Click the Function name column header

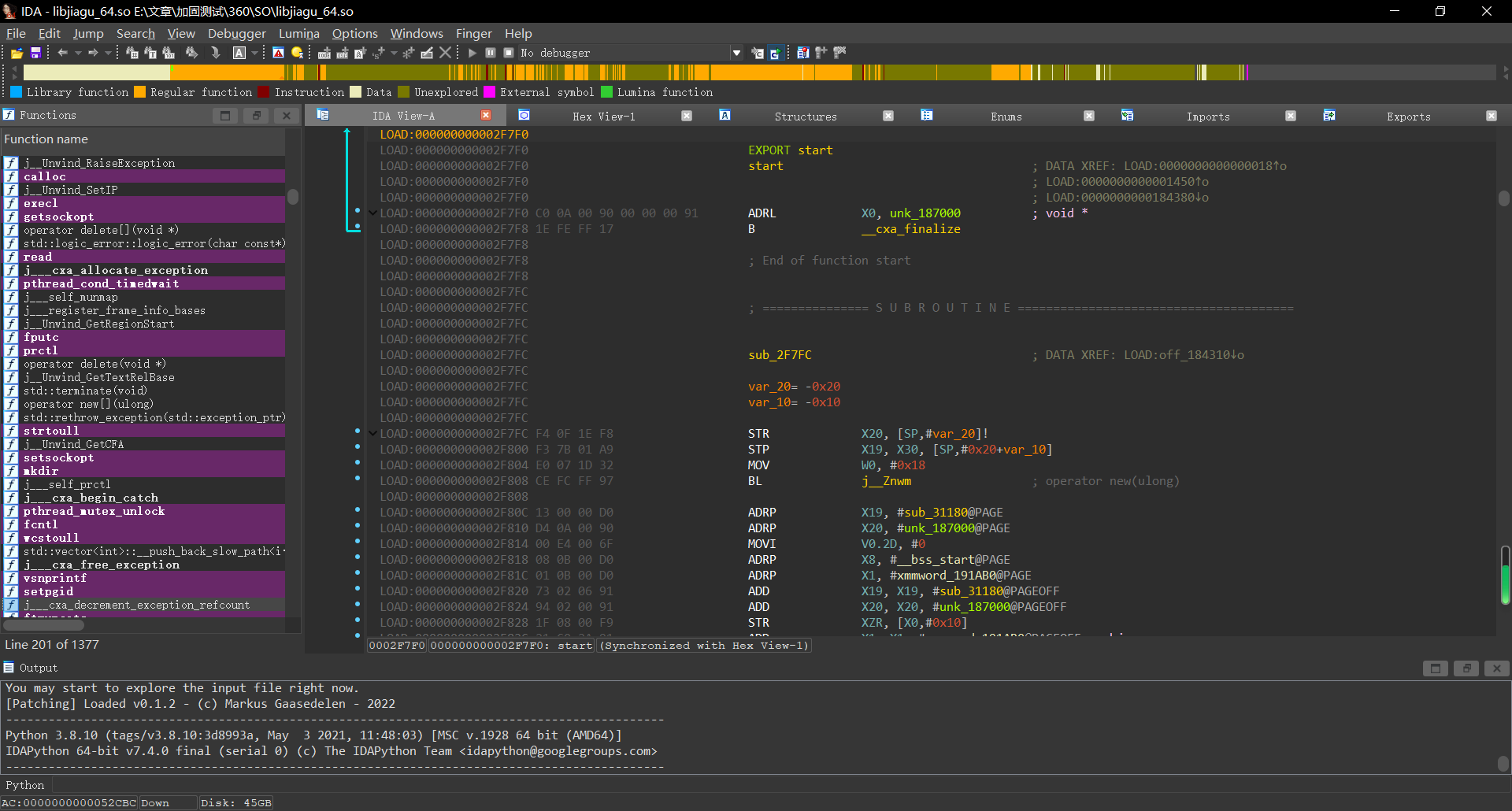(143, 139)
